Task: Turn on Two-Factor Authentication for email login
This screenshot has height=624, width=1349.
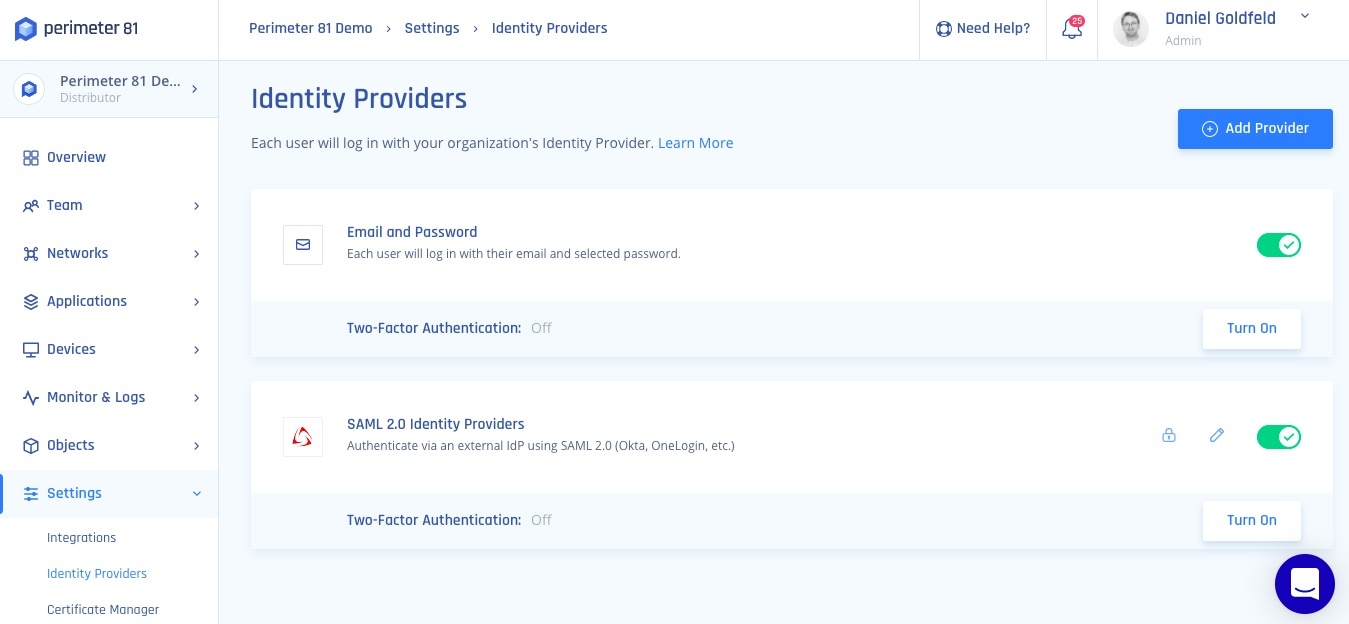Action: (1252, 328)
